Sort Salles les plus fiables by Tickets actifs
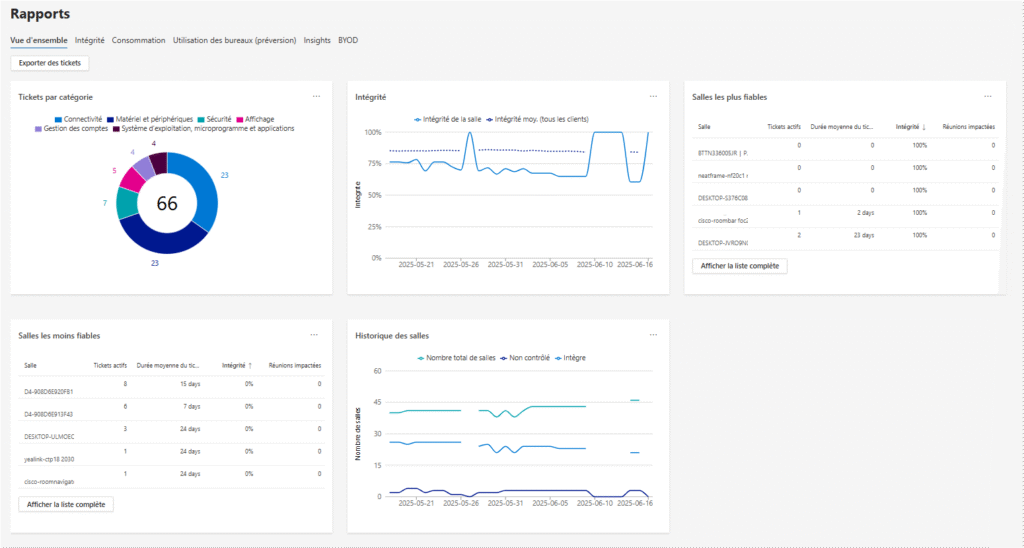1024x548 pixels. 784,127
